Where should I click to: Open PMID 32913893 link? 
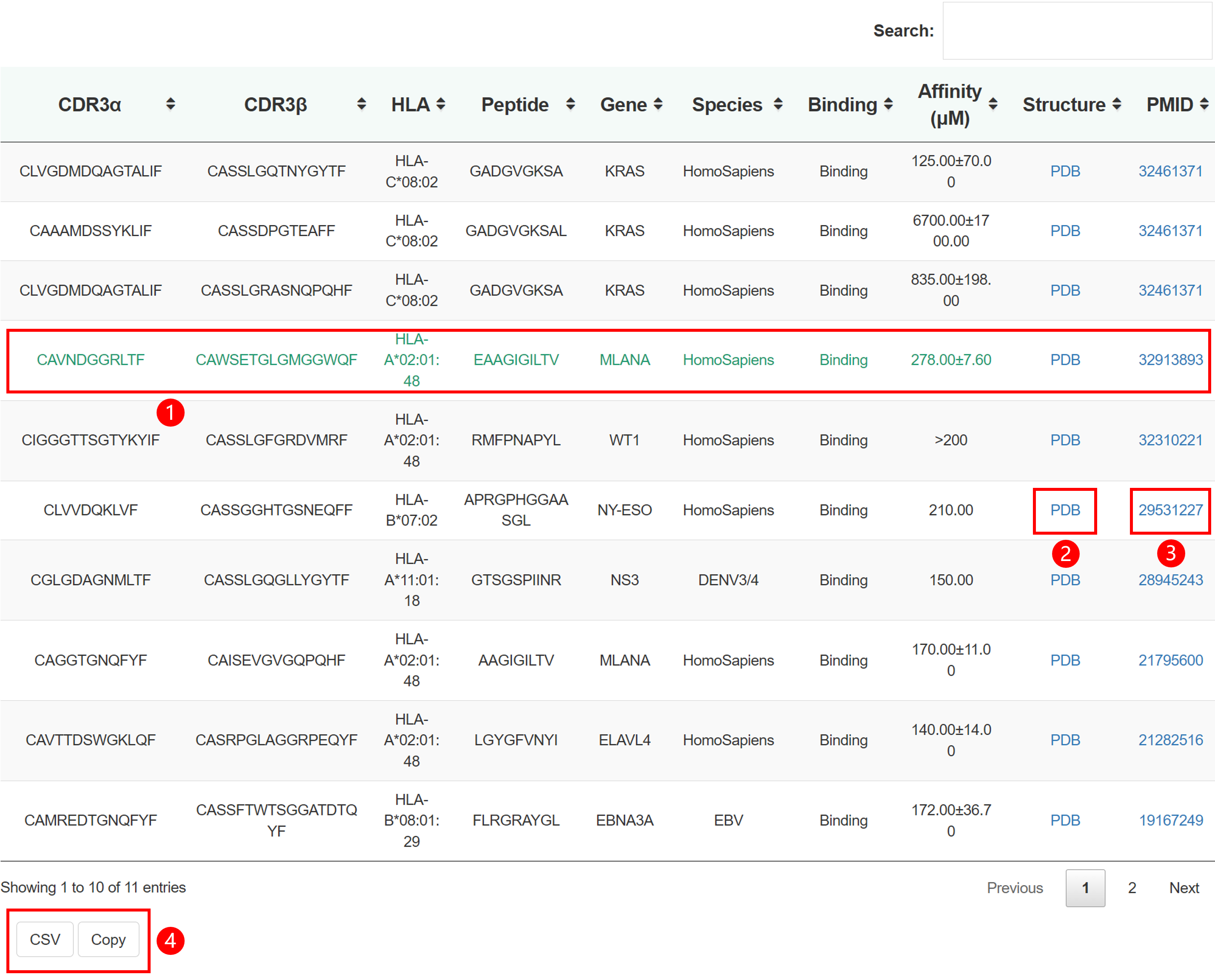click(x=1170, y=360)
